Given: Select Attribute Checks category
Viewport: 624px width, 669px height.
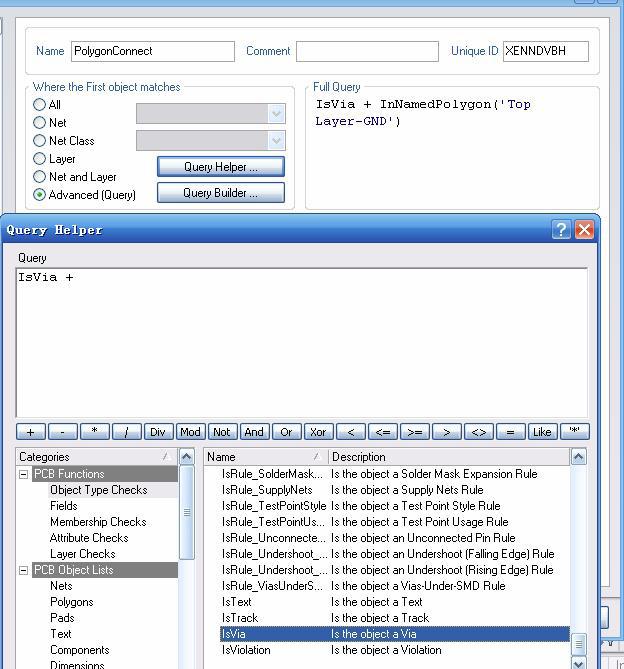Looking at the screenshot, I should tap(89, 538).
